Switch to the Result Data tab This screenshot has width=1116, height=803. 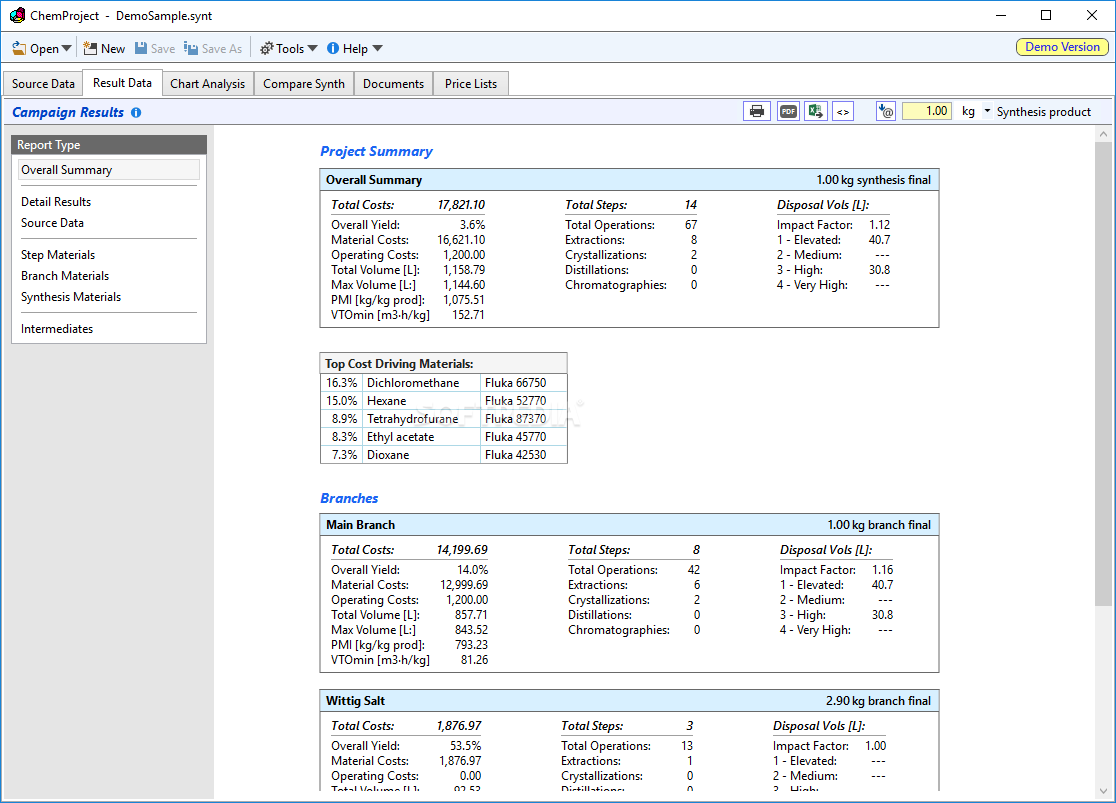pos(122,83)
